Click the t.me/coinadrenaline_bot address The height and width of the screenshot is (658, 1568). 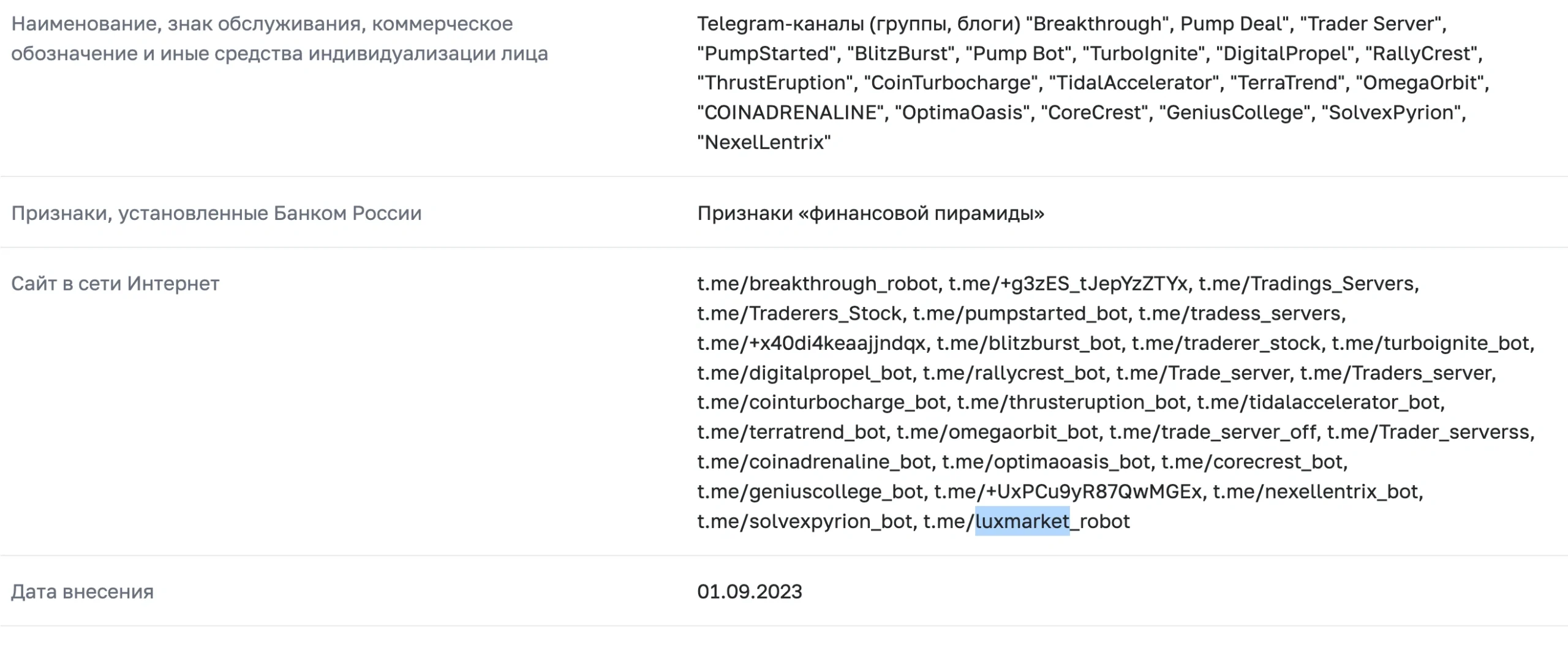tap(814, 462)
